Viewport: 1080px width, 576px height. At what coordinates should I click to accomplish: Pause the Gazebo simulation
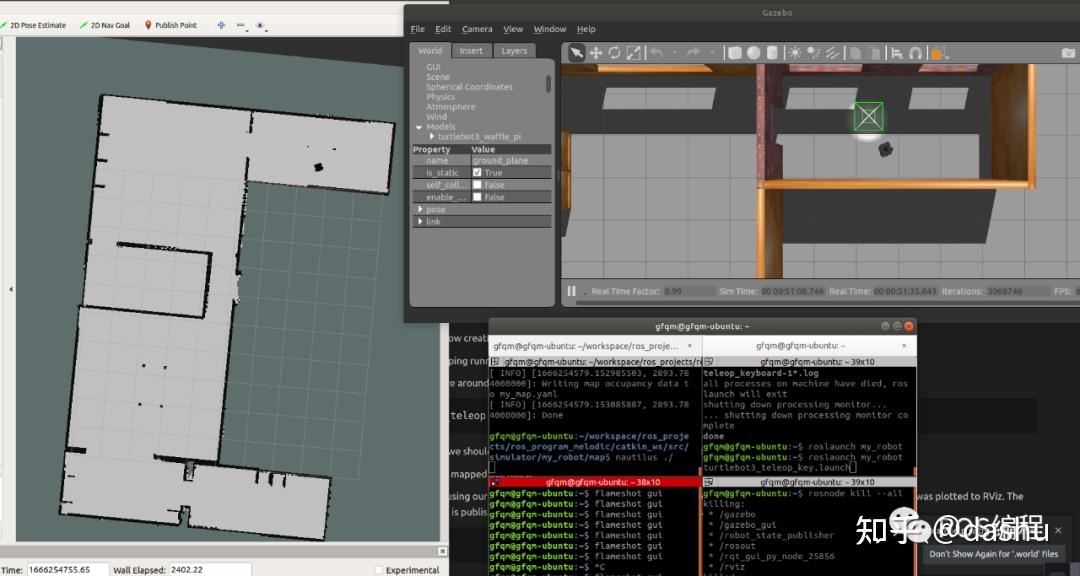pyautogui.click(x=572, y=291)
